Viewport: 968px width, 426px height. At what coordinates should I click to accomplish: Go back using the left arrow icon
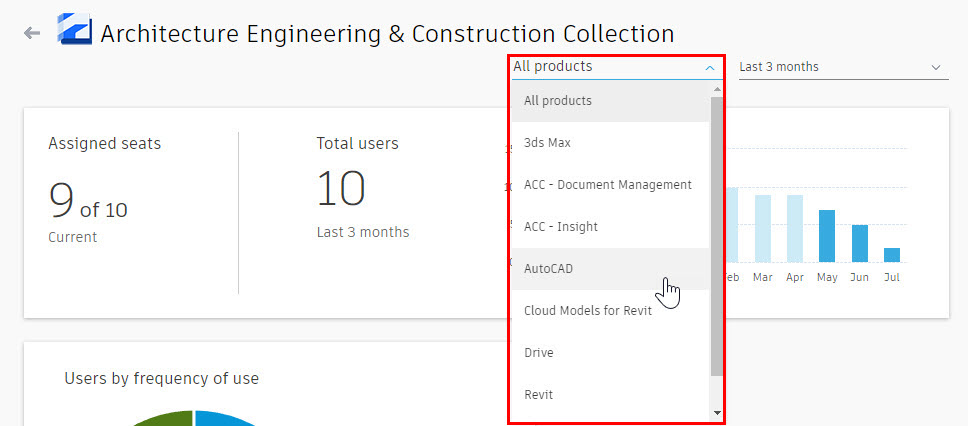pyautogui.click(x=31, y=33)
